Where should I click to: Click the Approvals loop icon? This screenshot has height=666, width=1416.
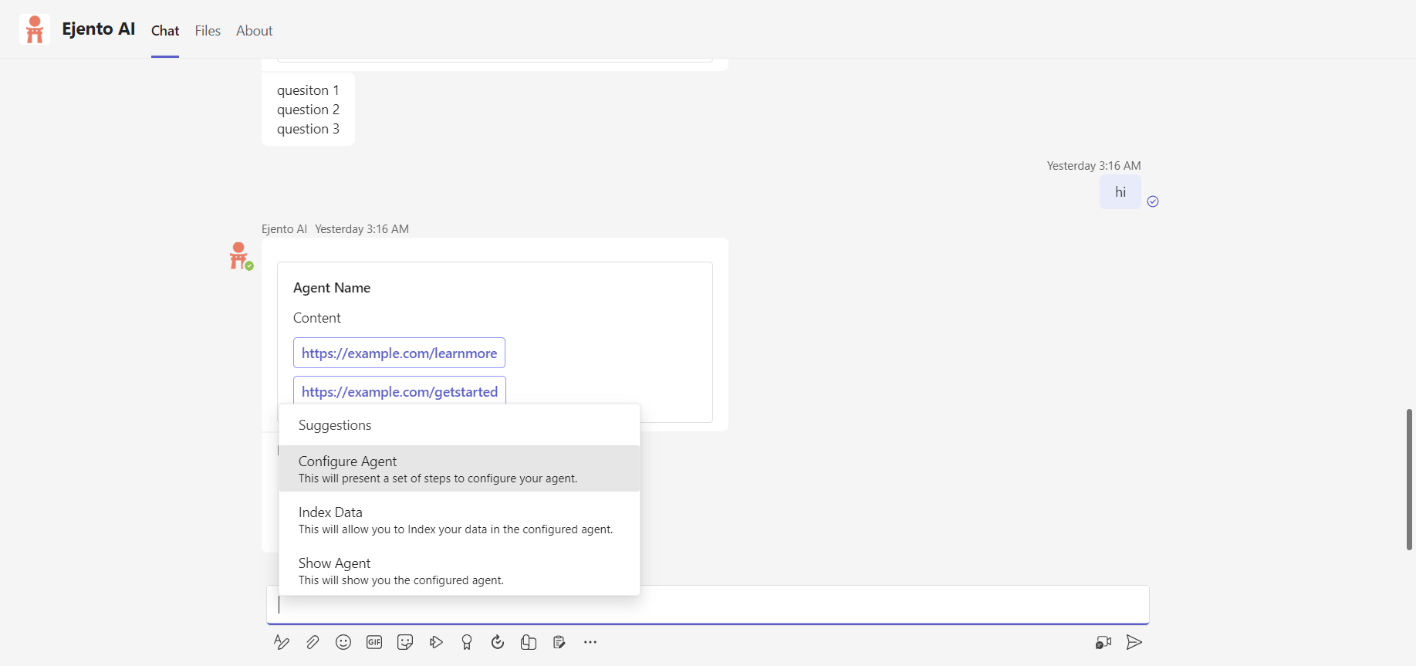click(x=497, y=642)
